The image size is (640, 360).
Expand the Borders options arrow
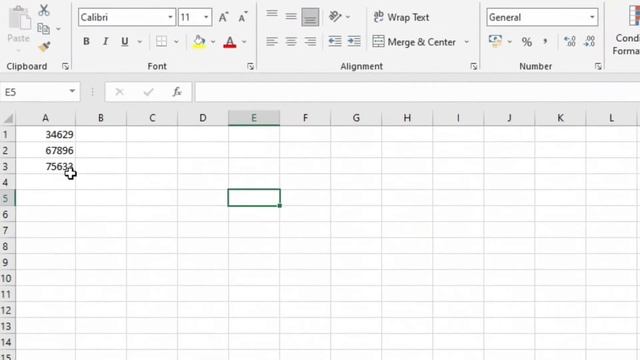coord(176,42)
